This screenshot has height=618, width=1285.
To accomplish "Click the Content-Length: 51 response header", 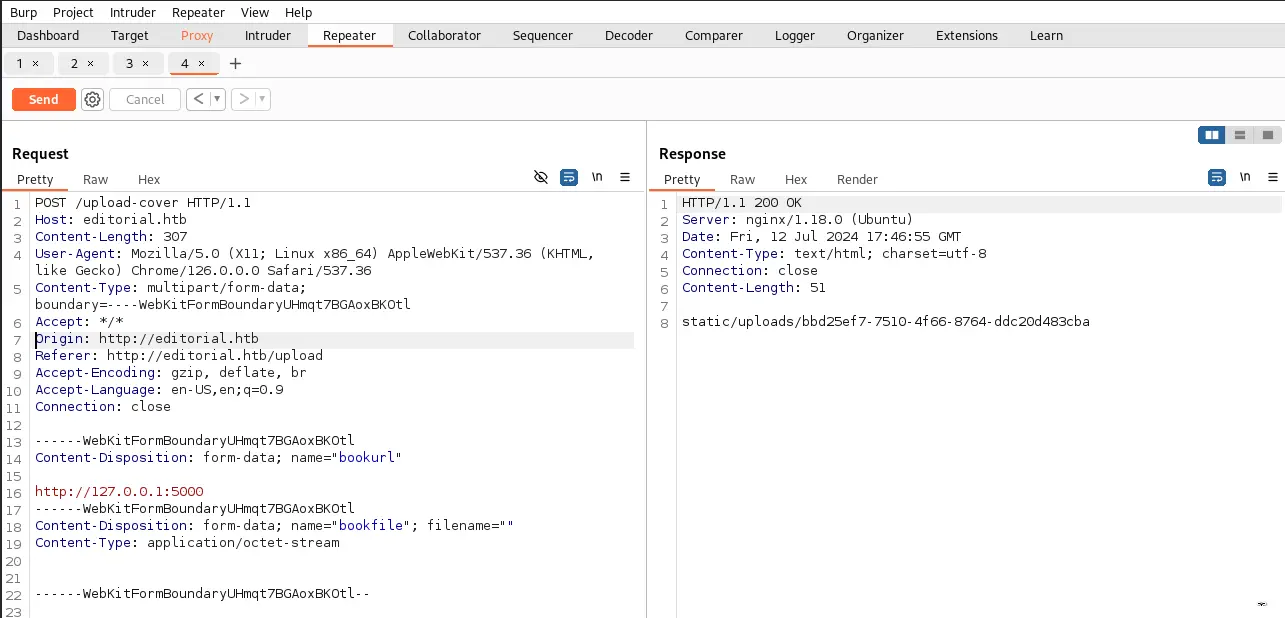I will click(x=752, y=287).
